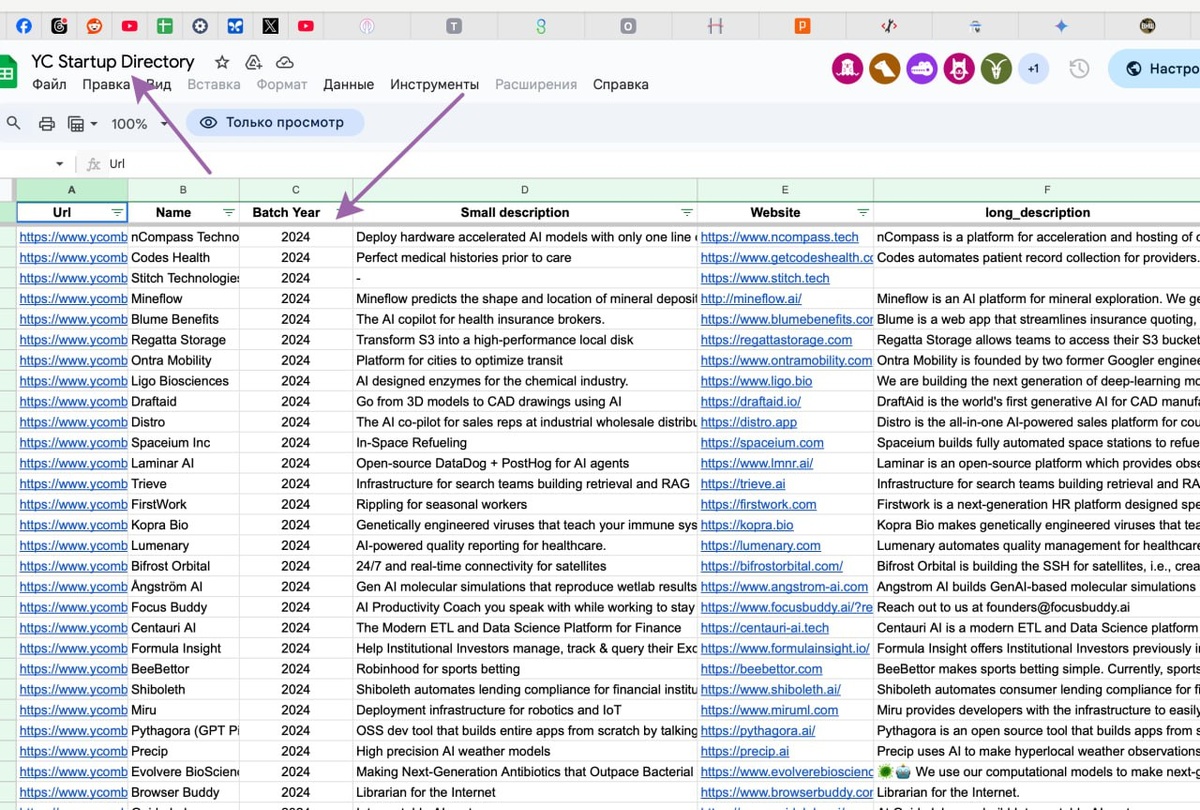Open the Правка menu
Image resolution: width=1200 pixels, height=810 pixels.
pyautogui.click(x=107, y=85)
